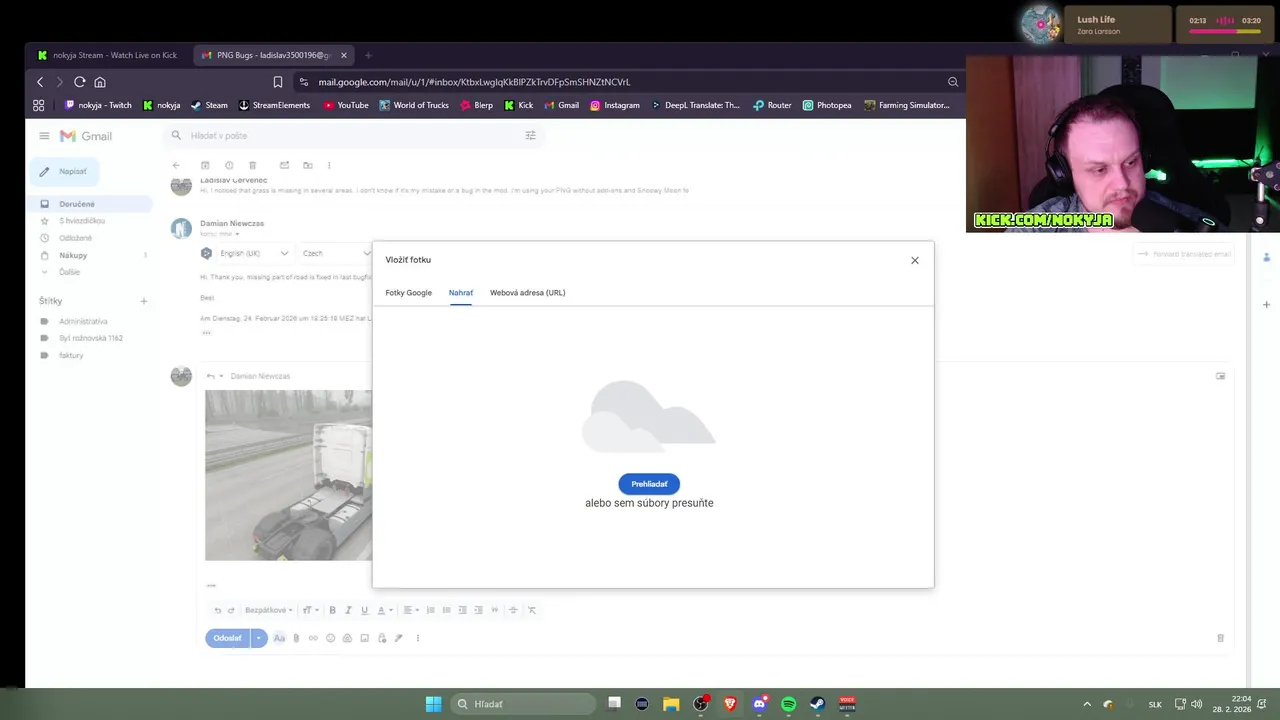Click the undo icon in formatting bar
The height and width of the screenshot is (720, 1280).
pos(217,610)
